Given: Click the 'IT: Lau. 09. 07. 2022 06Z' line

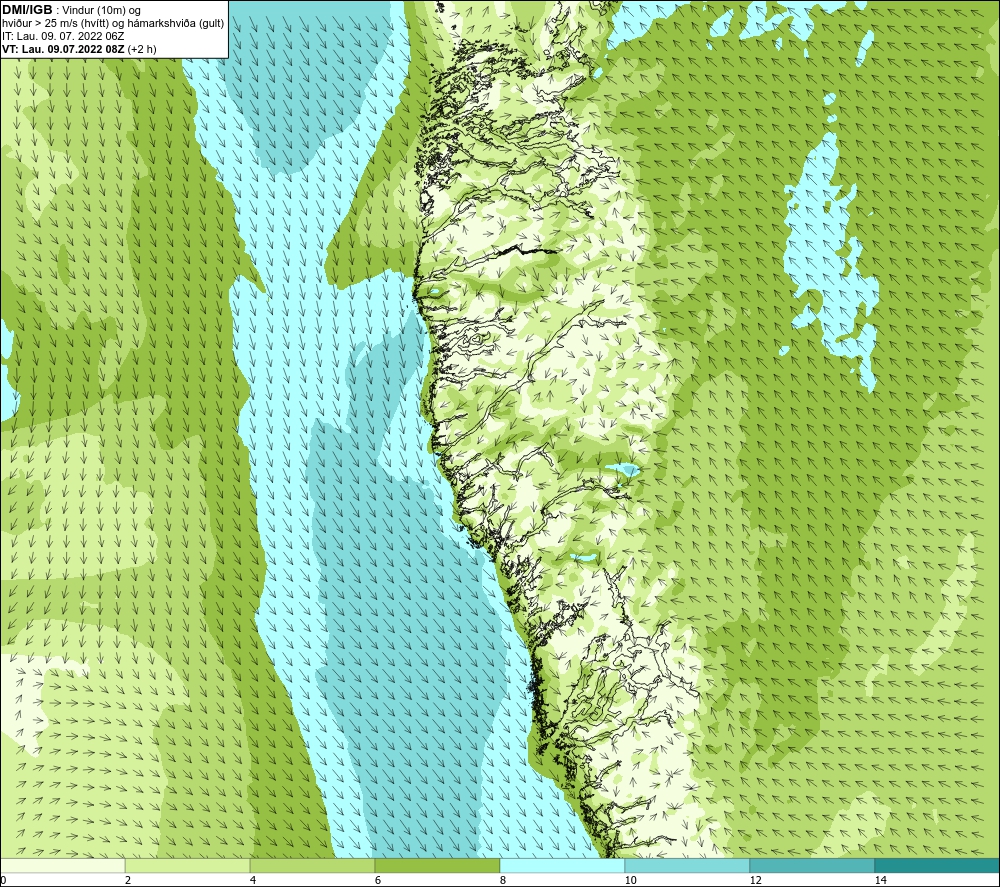Looking at the screenshot, I should click(x=63, y=36).
